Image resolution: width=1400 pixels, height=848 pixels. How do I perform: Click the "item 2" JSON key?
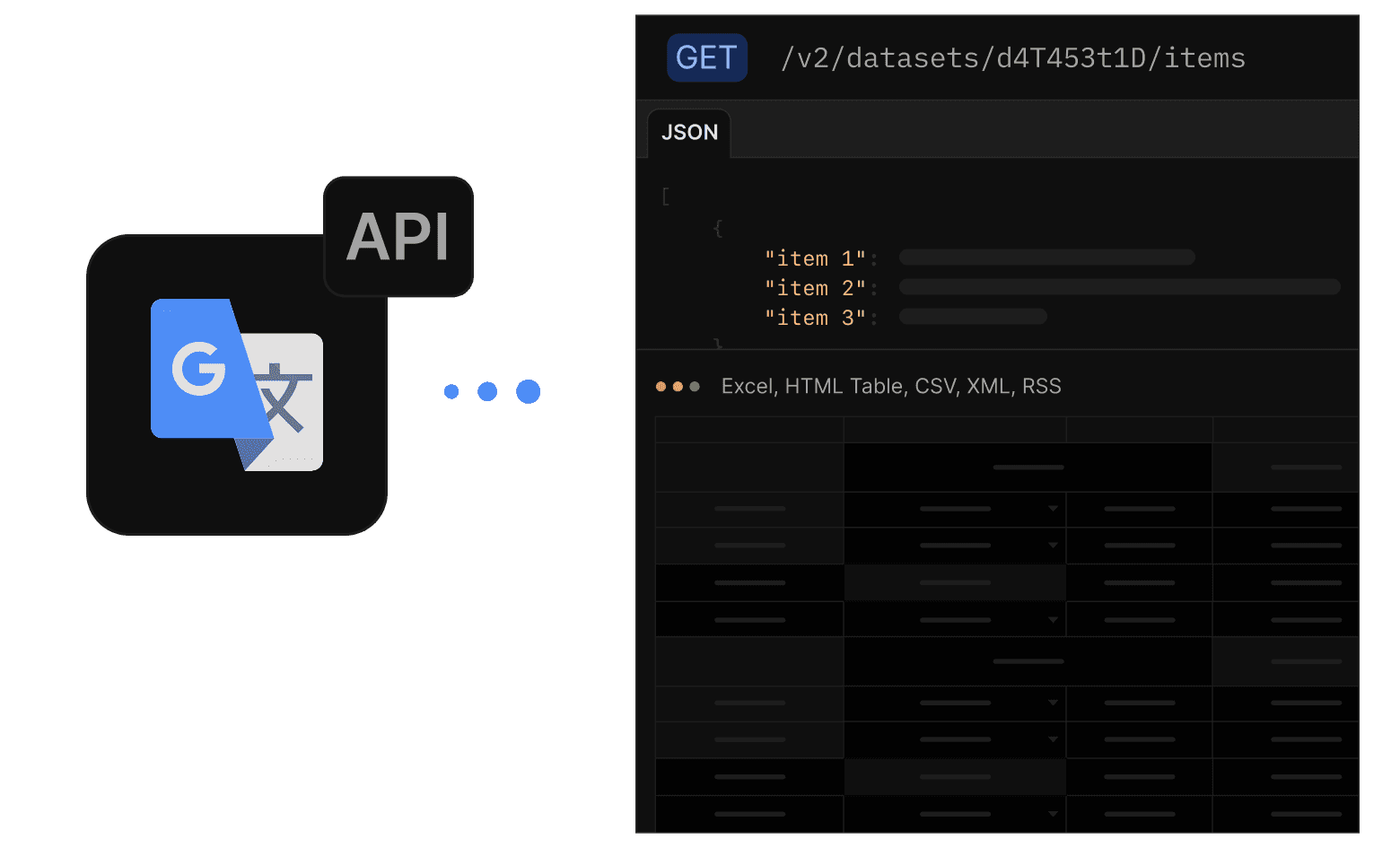(815, 288)
